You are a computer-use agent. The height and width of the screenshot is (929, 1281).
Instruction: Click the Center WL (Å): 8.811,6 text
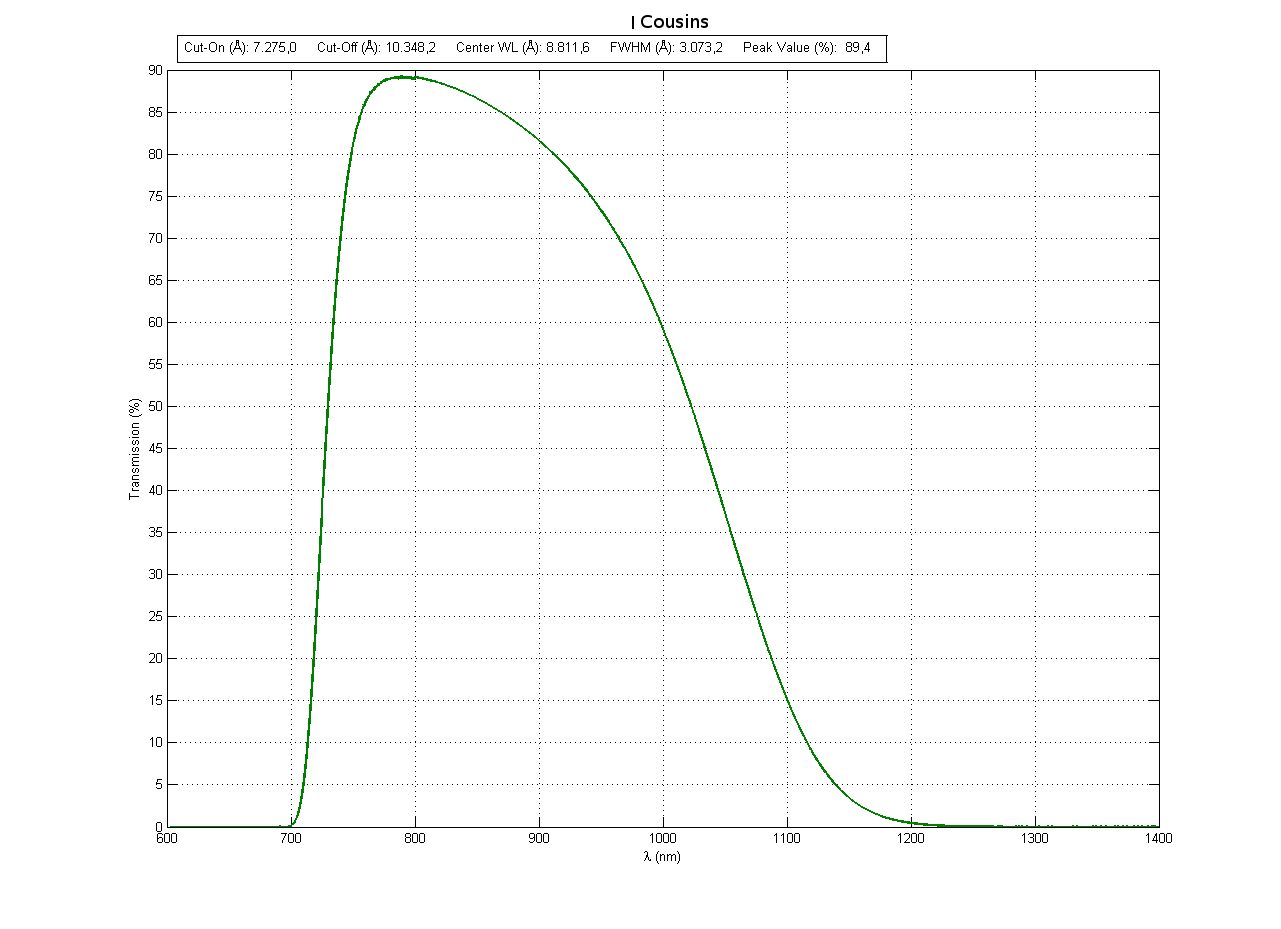(522, 47)
